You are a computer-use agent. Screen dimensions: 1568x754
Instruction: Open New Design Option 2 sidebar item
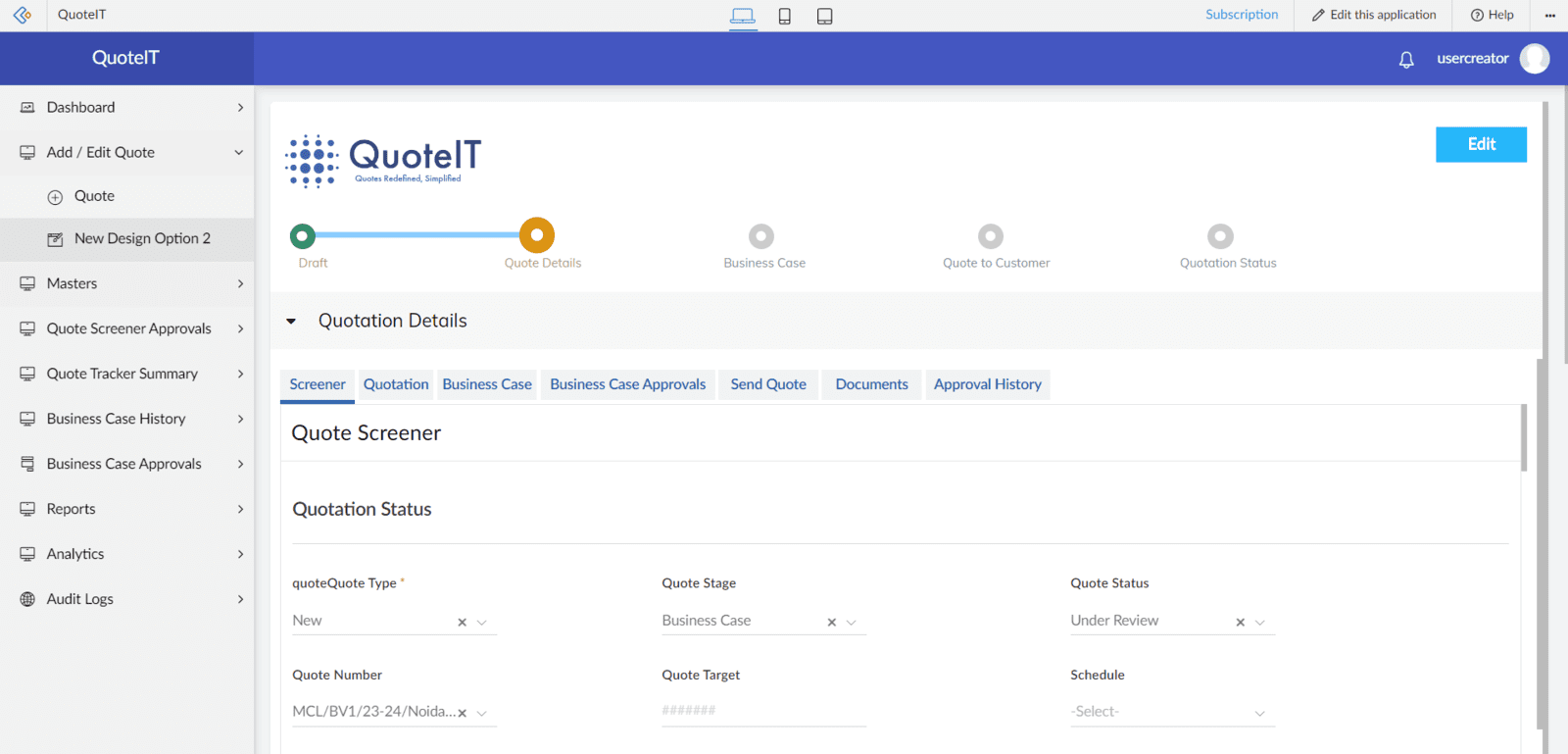click(x=142, y=238)
